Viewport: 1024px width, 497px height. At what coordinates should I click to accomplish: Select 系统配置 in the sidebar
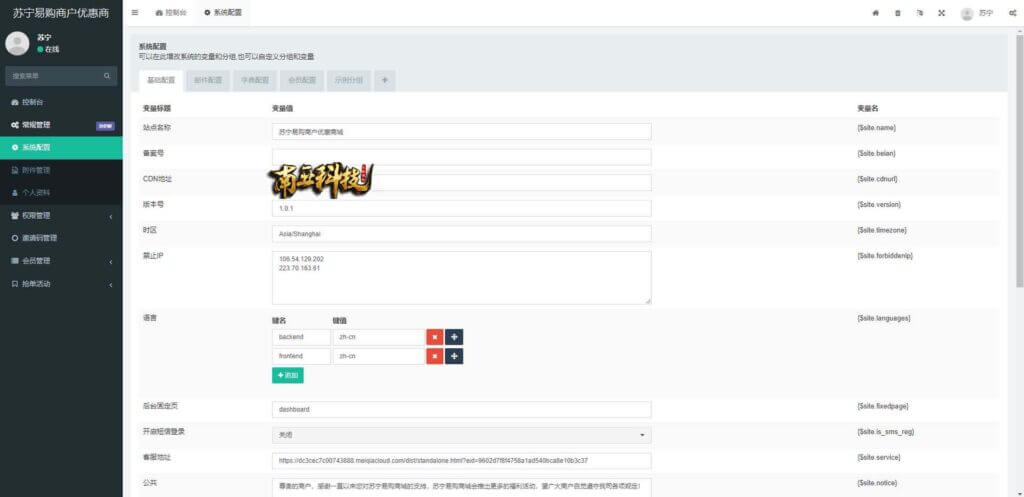coord(61,148)
